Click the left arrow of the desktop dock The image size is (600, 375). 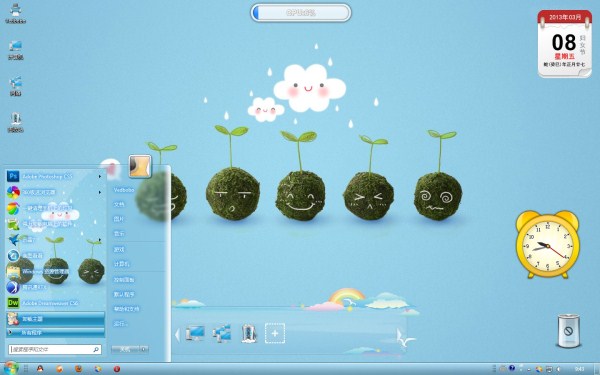177,334
